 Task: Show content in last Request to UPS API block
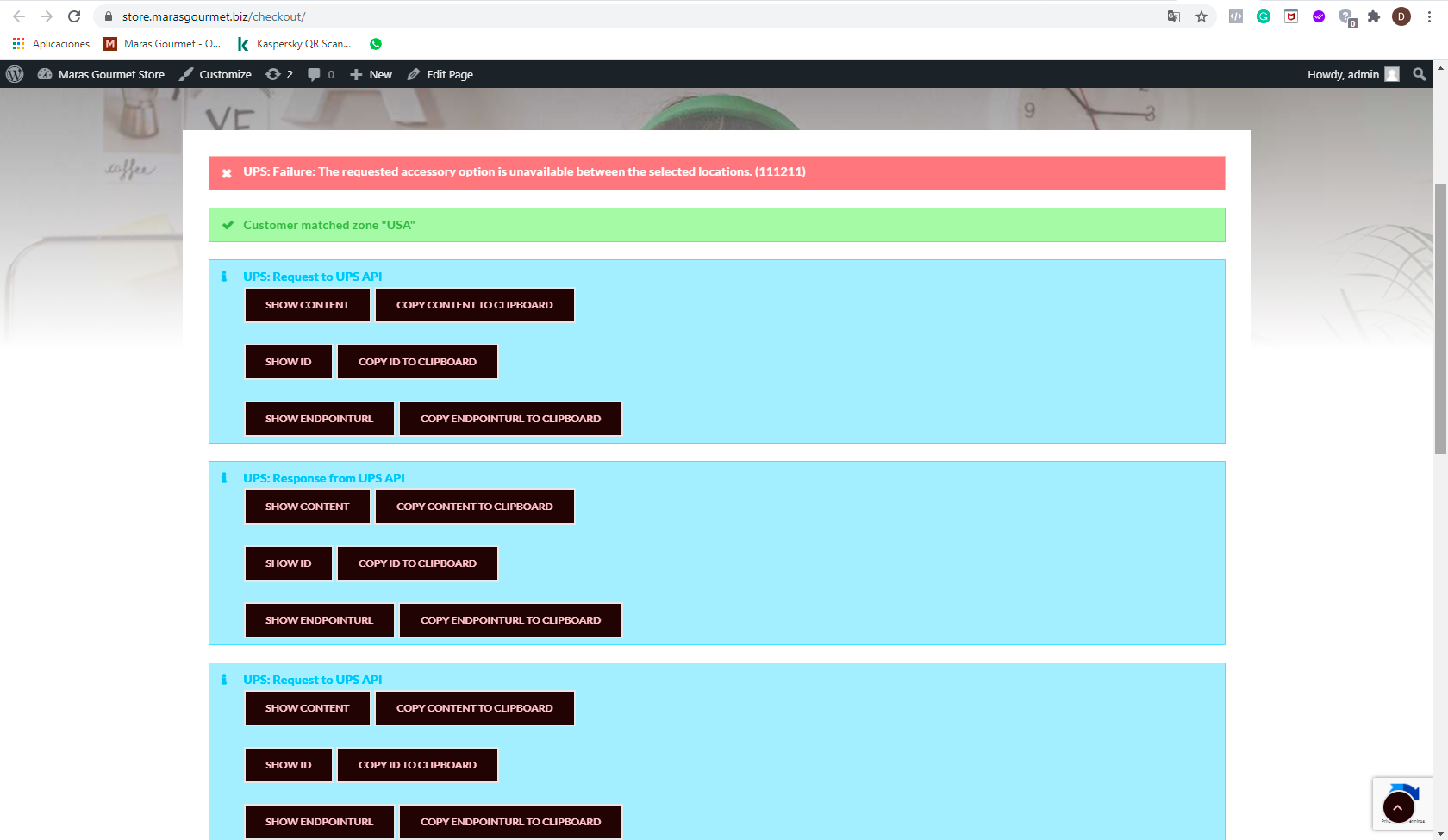point(308,708)
